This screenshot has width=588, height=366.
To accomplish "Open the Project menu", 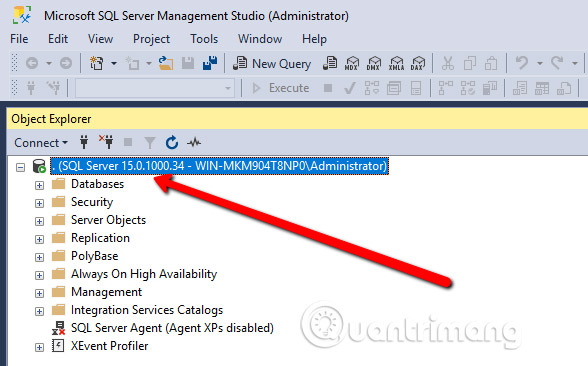I will tap(151, 39).
